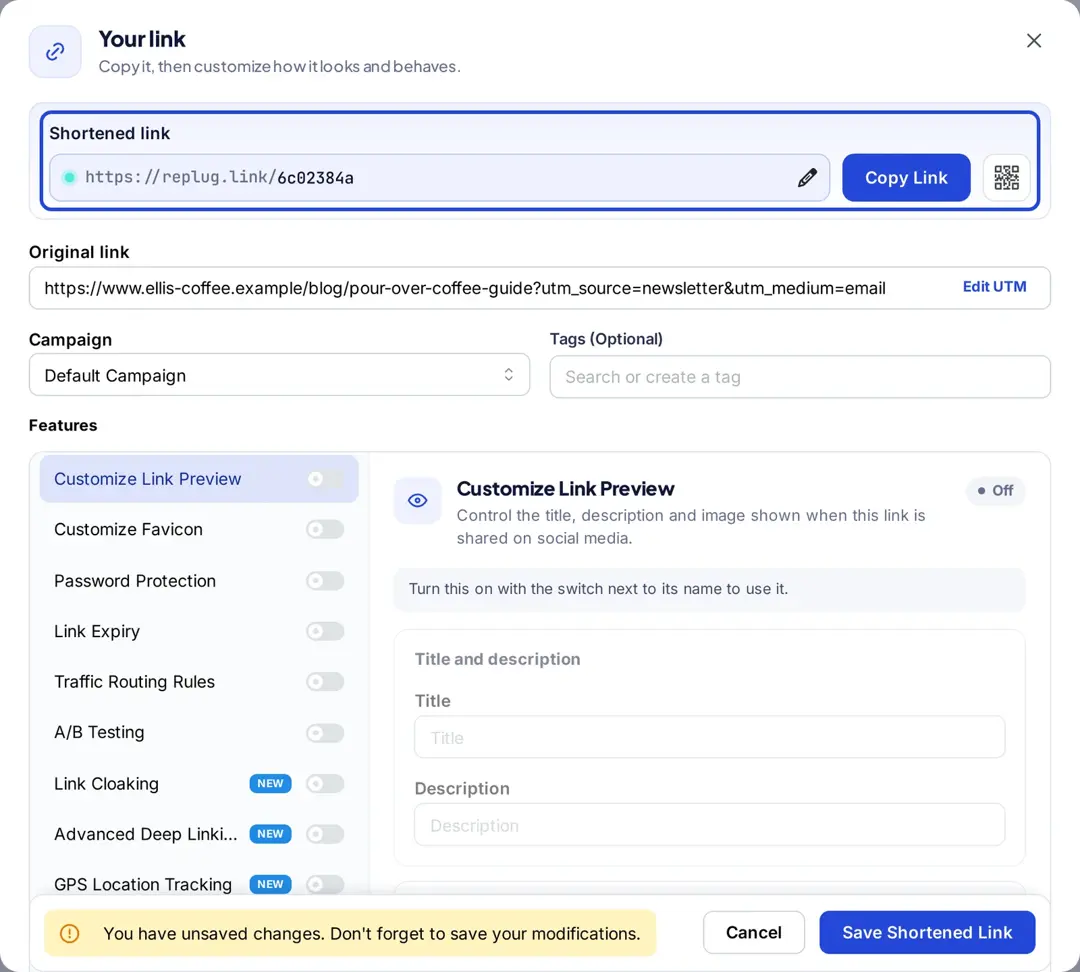The image size is (1080, 972).
Task: Close the Your link dialog
Action: click(1033, 41)
